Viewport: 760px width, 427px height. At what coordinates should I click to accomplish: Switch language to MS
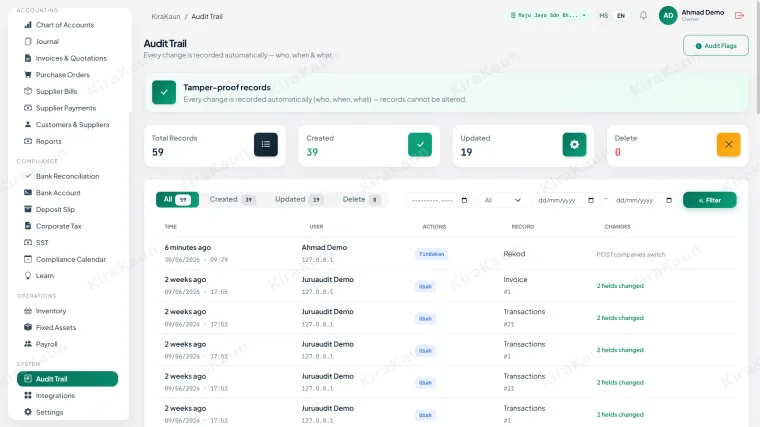(603, 16)
